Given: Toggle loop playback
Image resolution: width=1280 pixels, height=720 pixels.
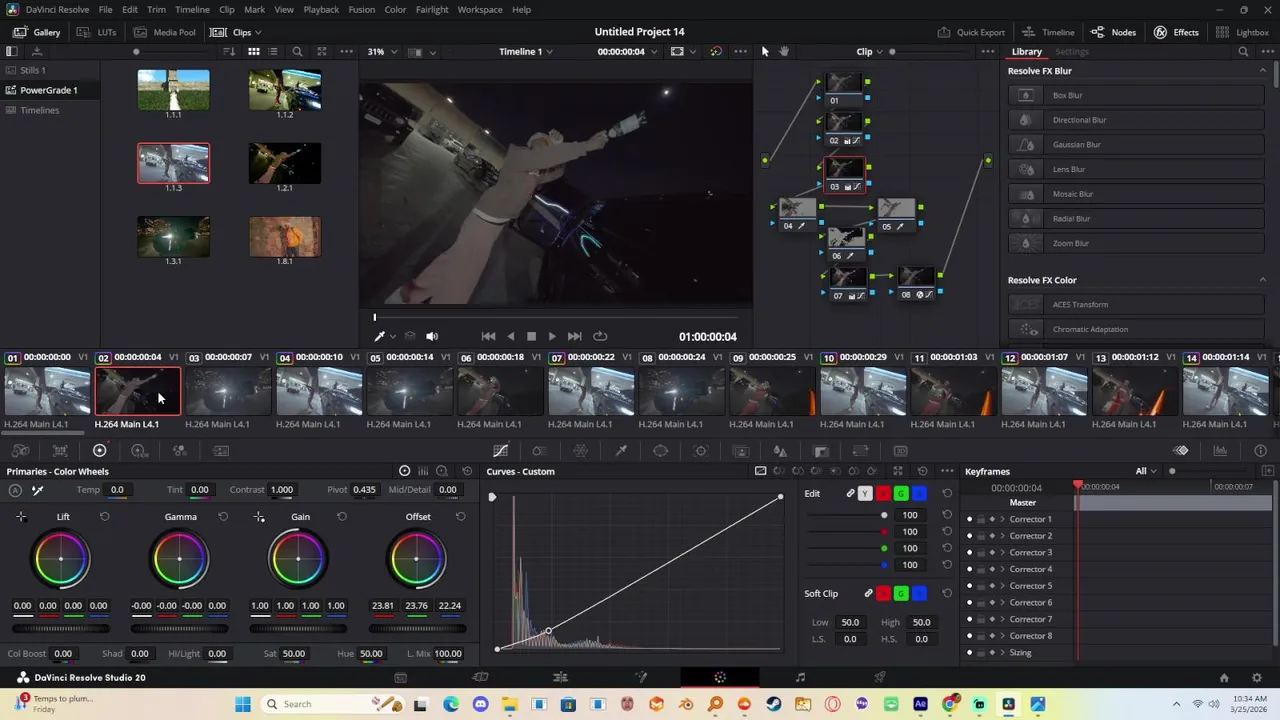Looking at the screenshot, I should point(600,336).
